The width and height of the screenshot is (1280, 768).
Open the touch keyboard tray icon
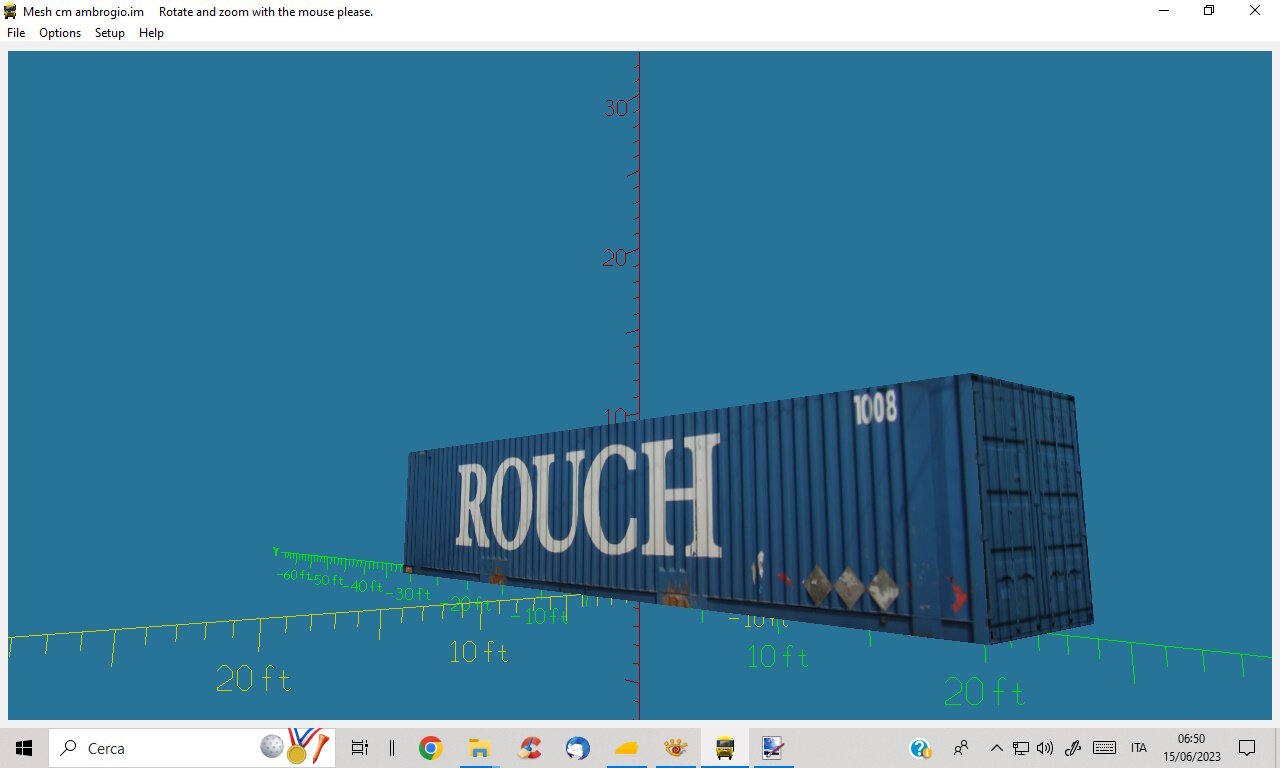(x=1104, y=748)
